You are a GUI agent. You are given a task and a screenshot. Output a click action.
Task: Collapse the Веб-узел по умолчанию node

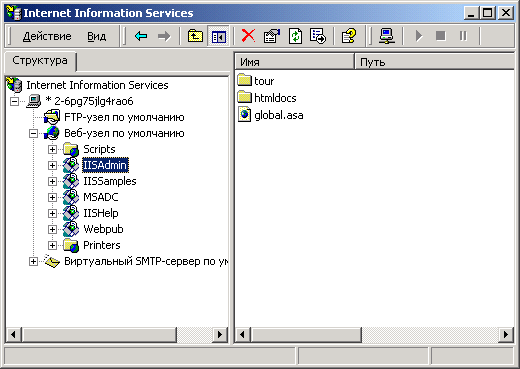click(33, 133)
